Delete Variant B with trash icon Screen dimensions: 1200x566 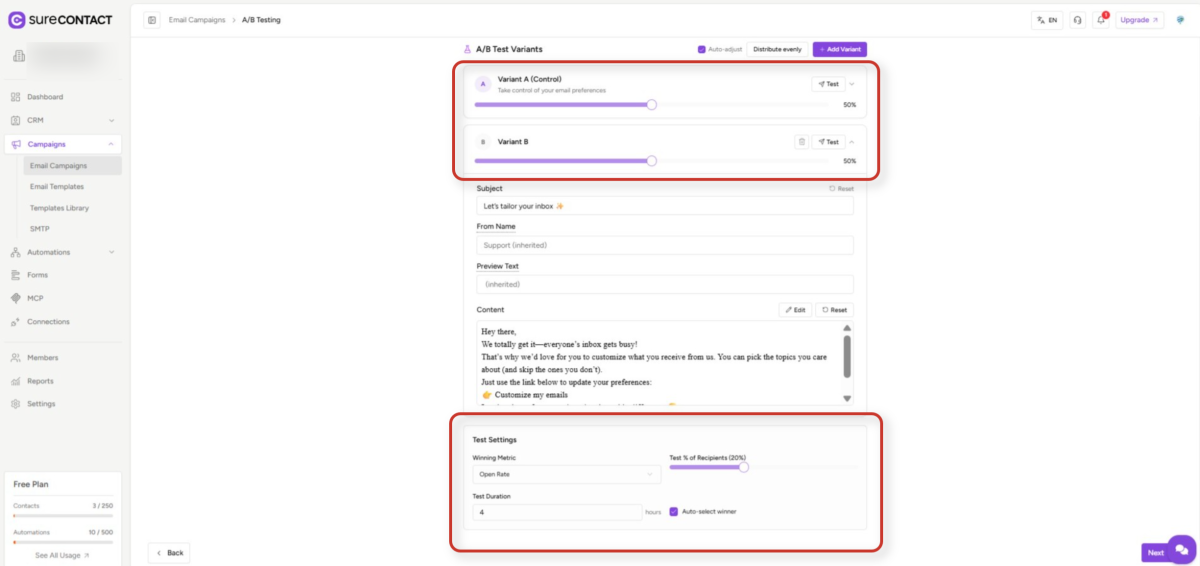click(801, 142)
